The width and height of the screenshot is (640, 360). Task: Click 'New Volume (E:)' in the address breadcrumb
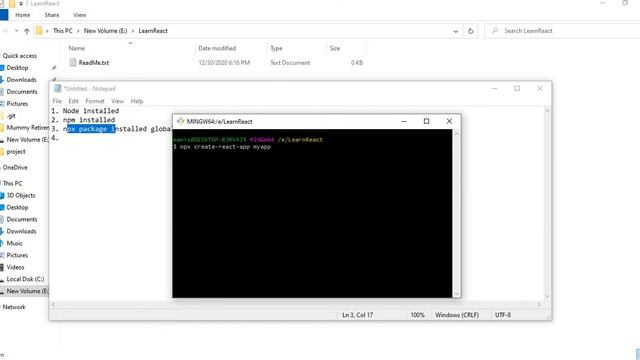pos(105,31)
